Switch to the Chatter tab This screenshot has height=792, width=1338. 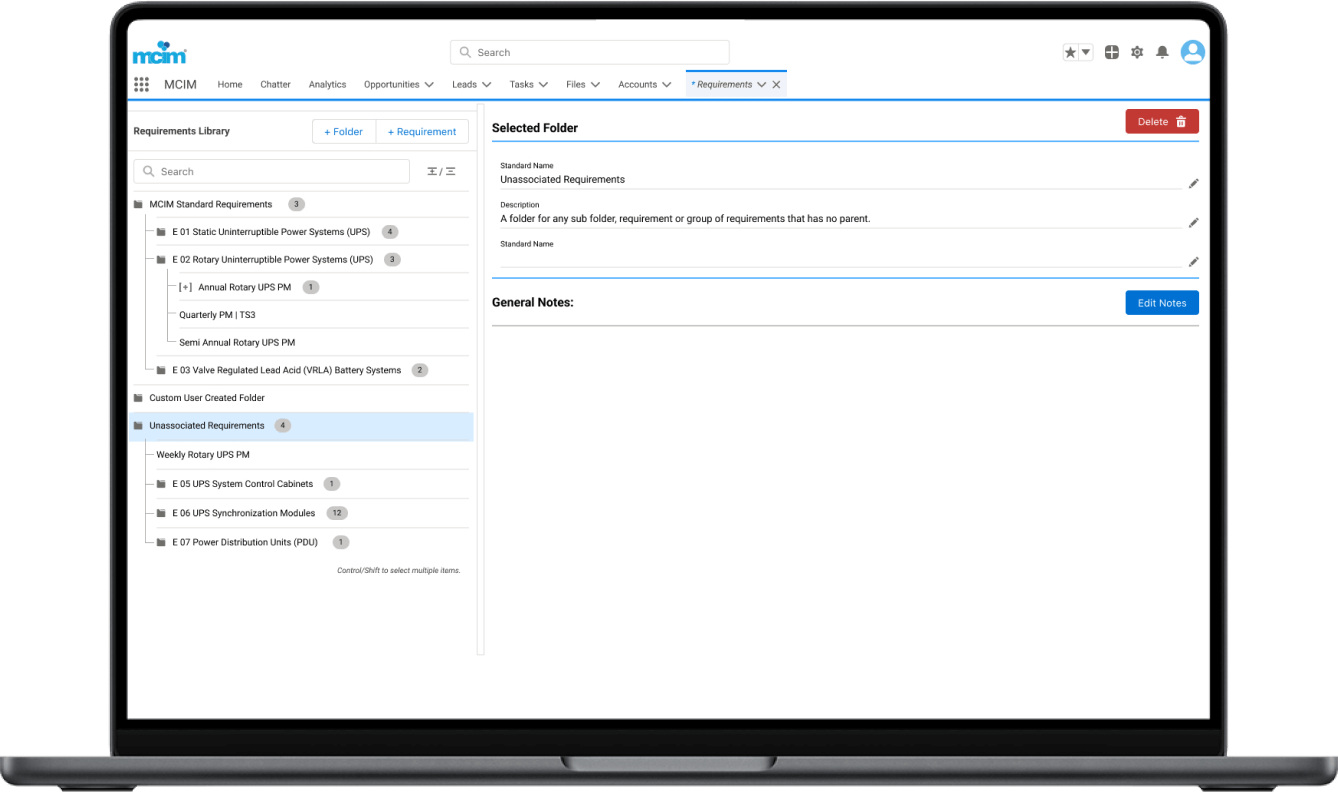[x=275, y=85]
